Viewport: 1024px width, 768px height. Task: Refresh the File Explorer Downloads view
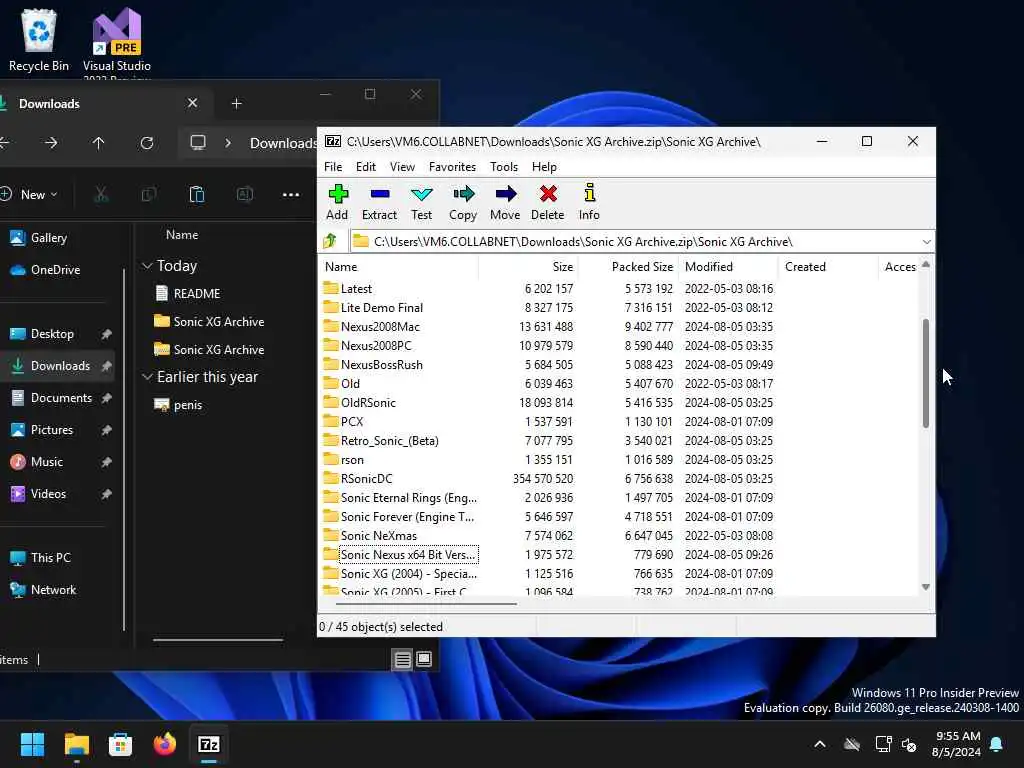pyautogui.click(x=147, y=142)
